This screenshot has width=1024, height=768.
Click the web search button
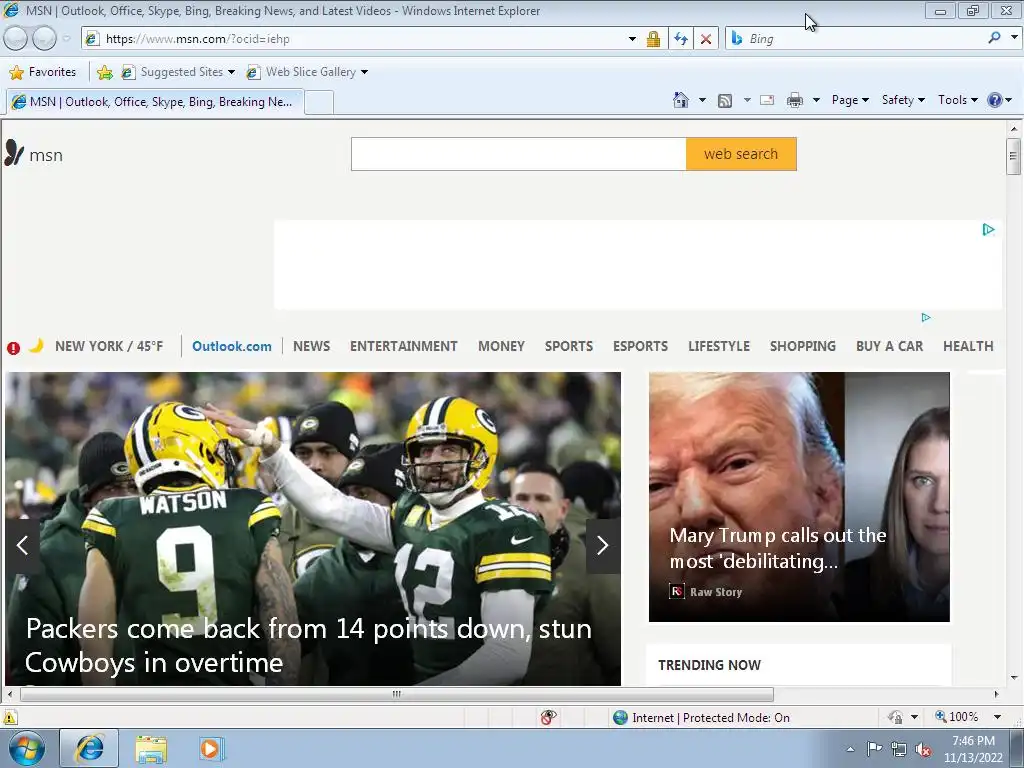(x=741, y=154)
